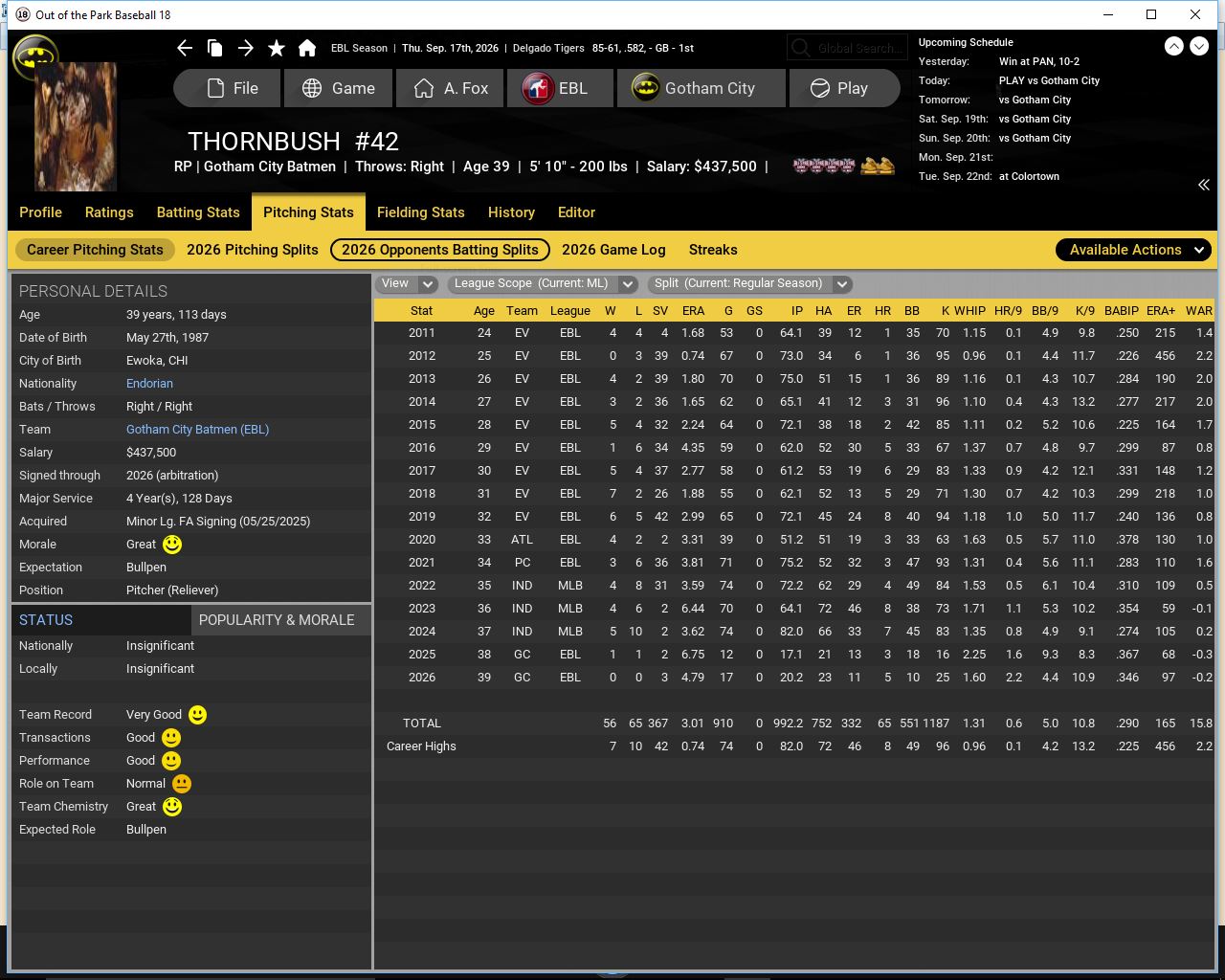Viewport: 1225px width, 980px height.
Task: Click the player portrait thumbnail
Action: [76, 126]
